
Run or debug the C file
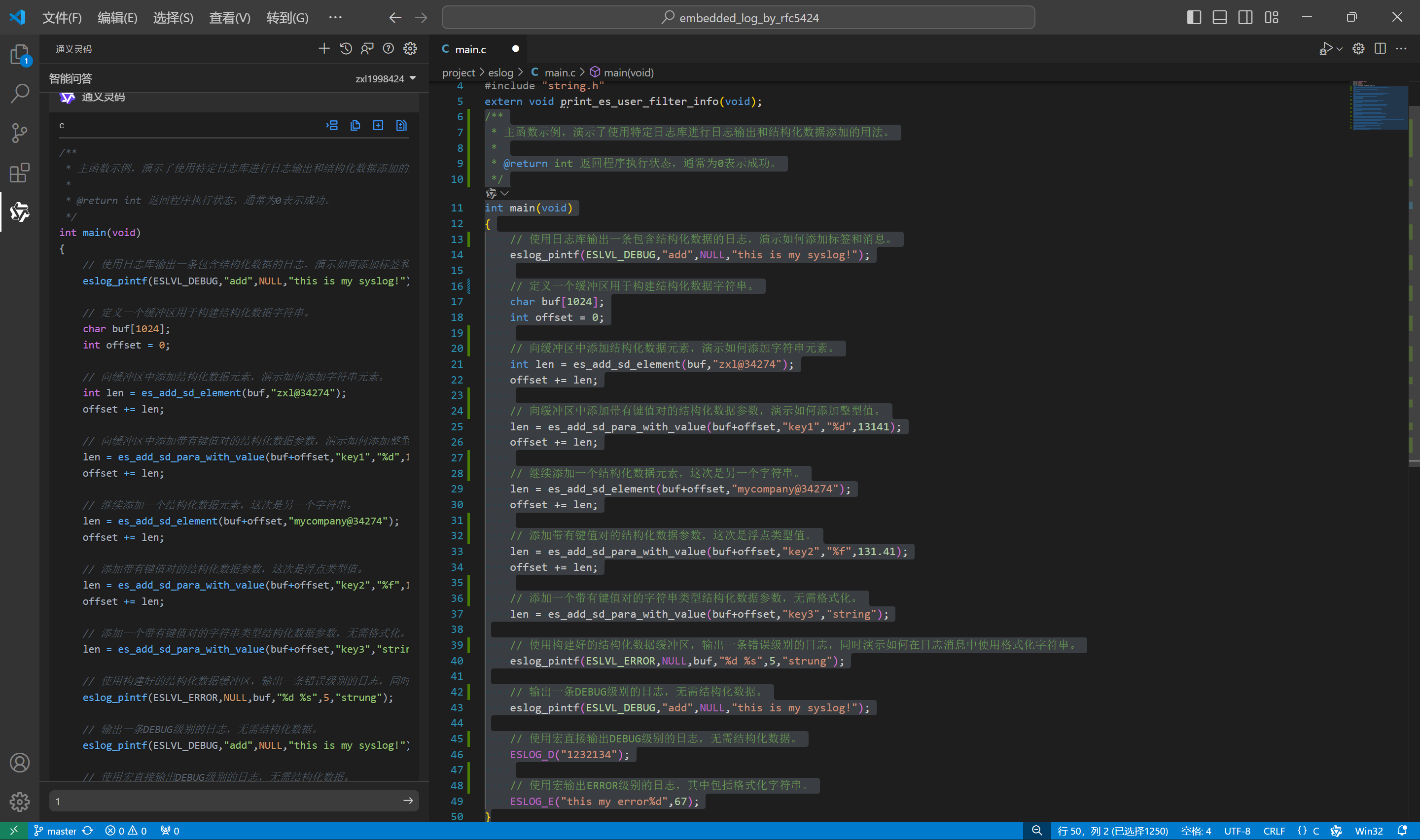pyautogui.click(x=1325, y=49)
